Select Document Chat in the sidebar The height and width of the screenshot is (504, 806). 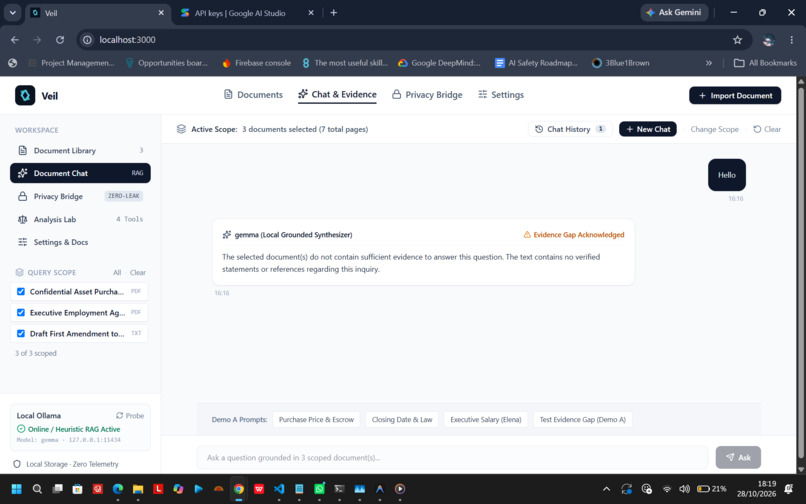pos(80,173)
